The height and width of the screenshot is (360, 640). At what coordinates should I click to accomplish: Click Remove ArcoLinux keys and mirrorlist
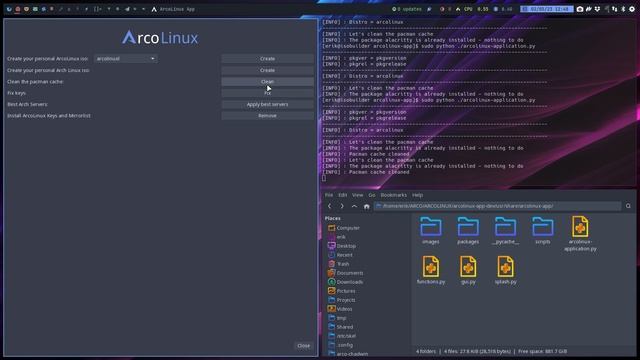(x=267, y=116)
